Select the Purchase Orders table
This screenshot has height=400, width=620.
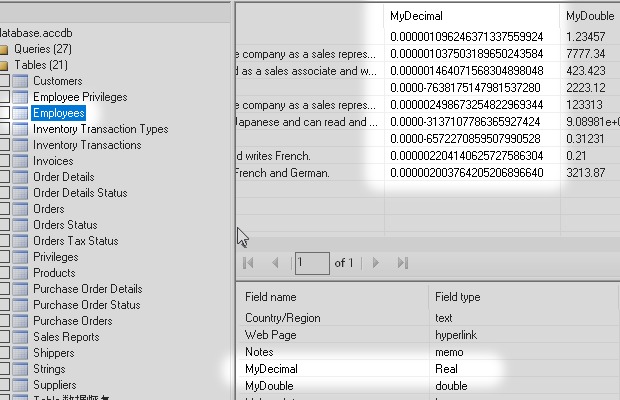point(72,321)
